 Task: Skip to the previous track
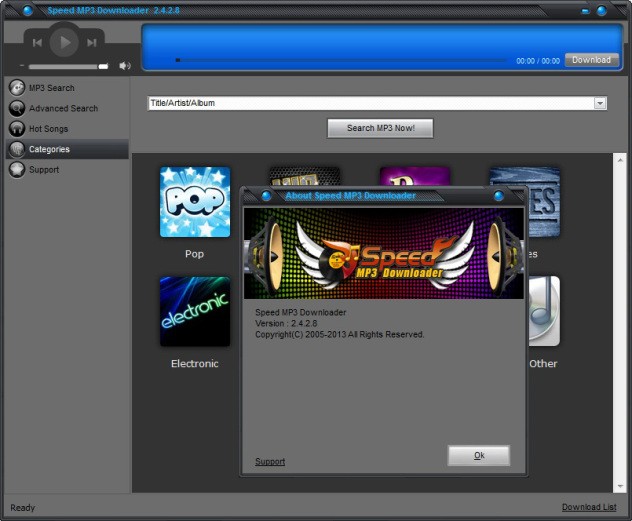tap(37, 42)
